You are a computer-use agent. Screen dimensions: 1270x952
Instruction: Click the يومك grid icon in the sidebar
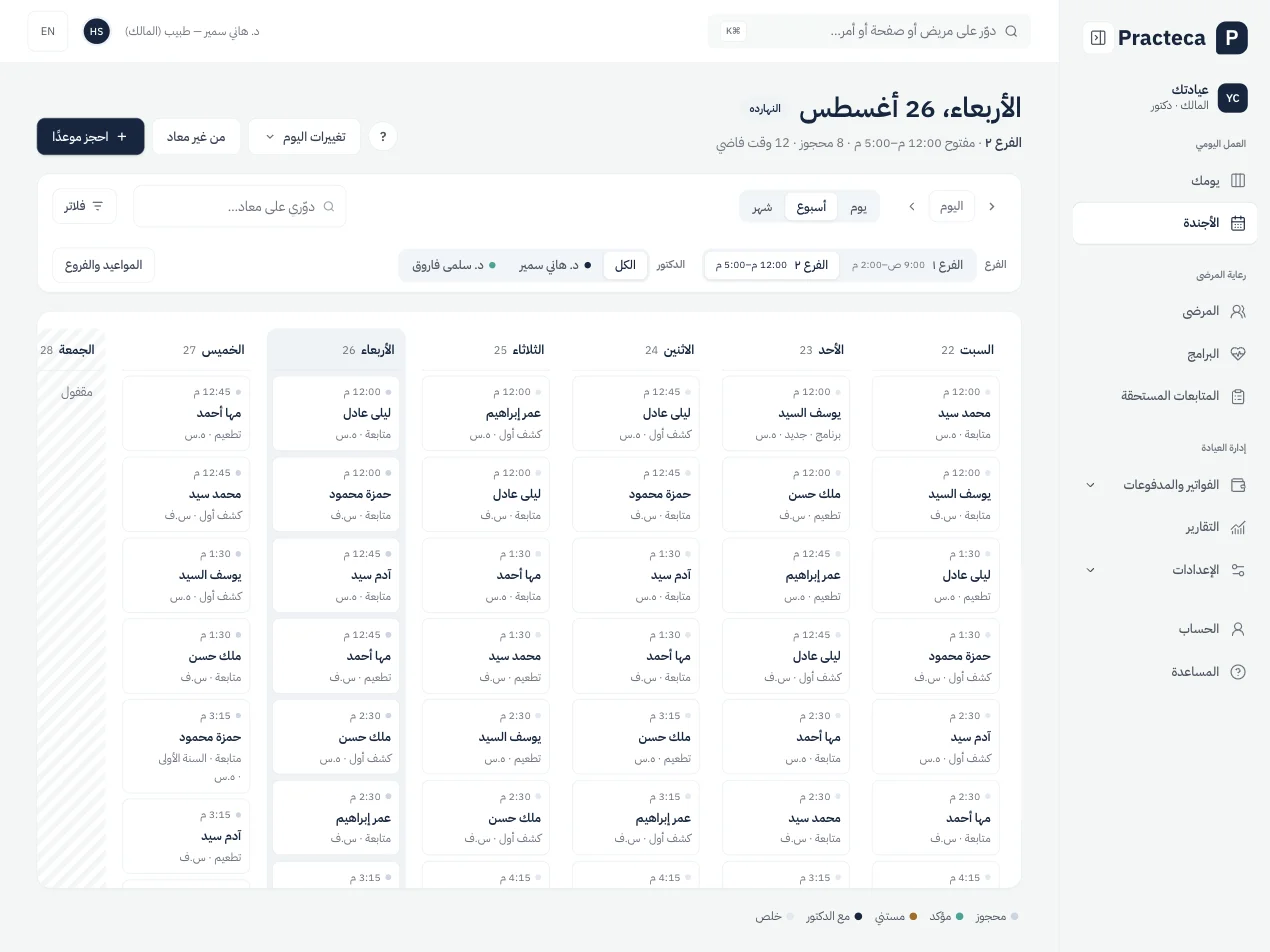(1238, 181)
